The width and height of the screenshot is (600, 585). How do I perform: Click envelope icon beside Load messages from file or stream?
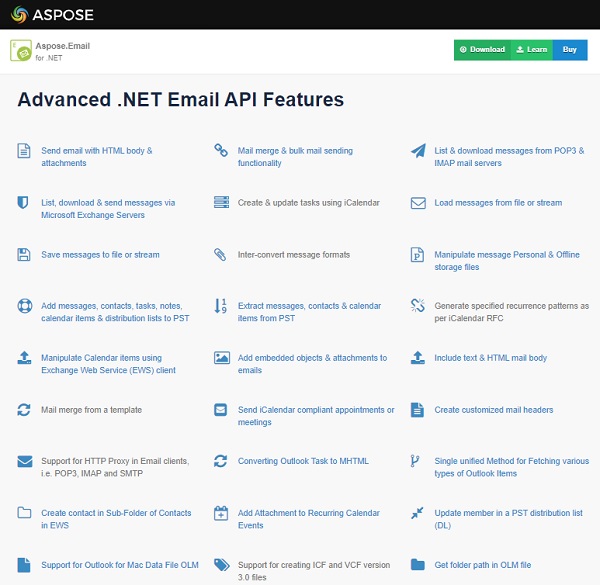click(418, 203)
